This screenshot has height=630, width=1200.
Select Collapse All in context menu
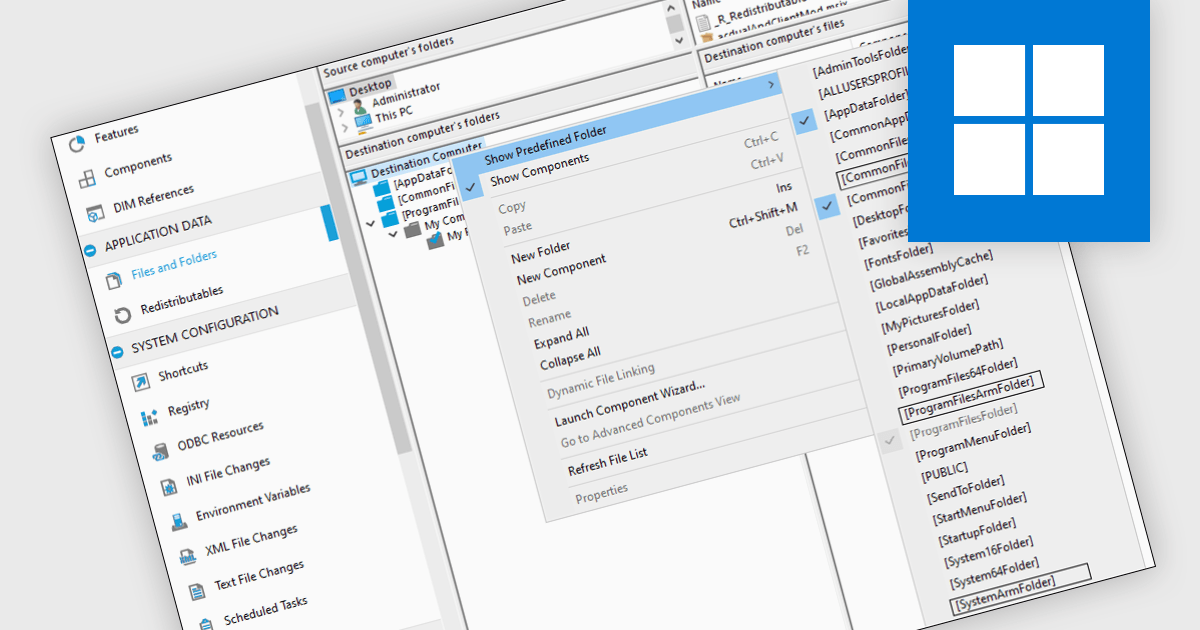(571, 358)
